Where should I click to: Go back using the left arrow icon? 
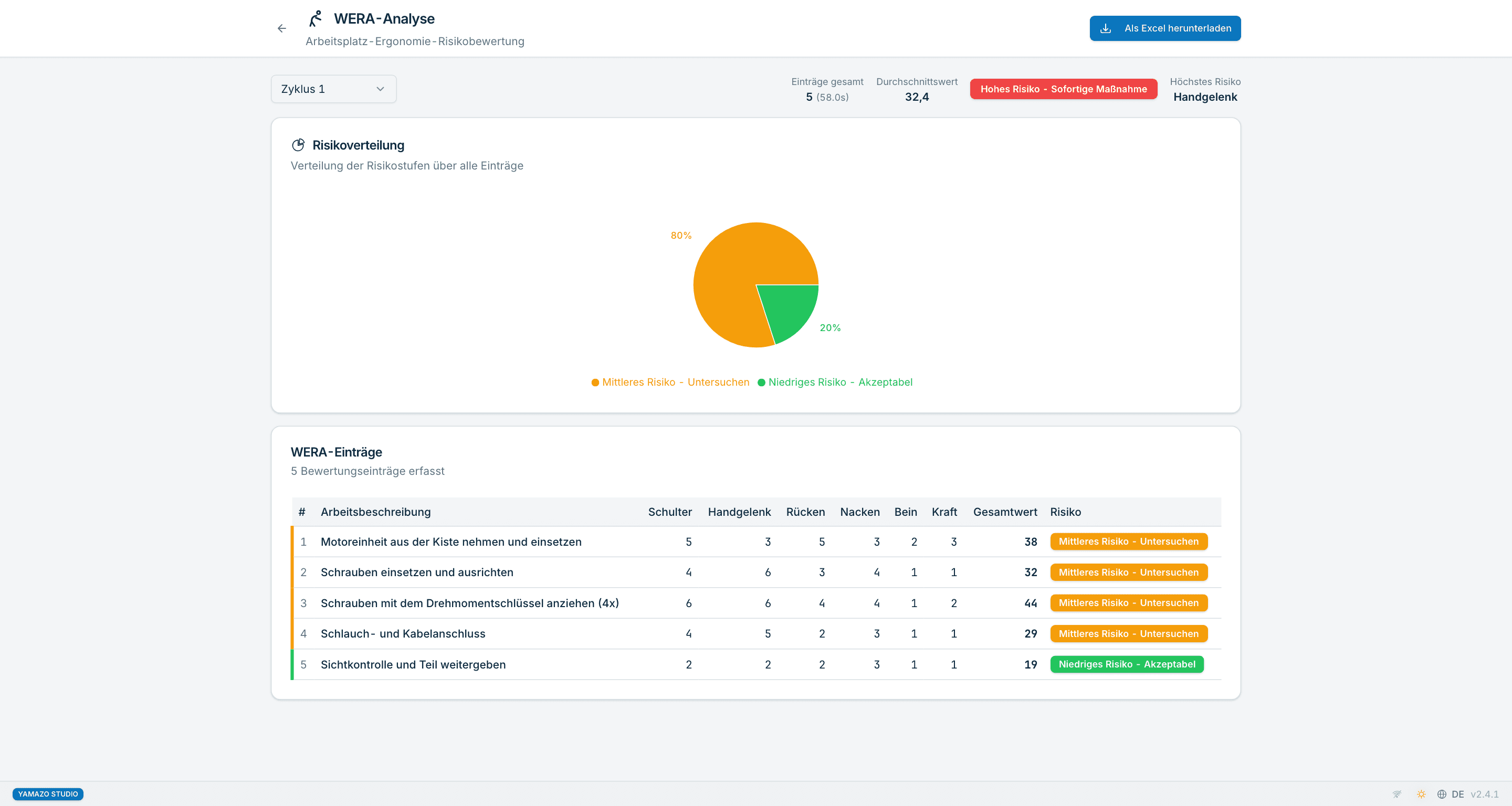coord(282,28)
